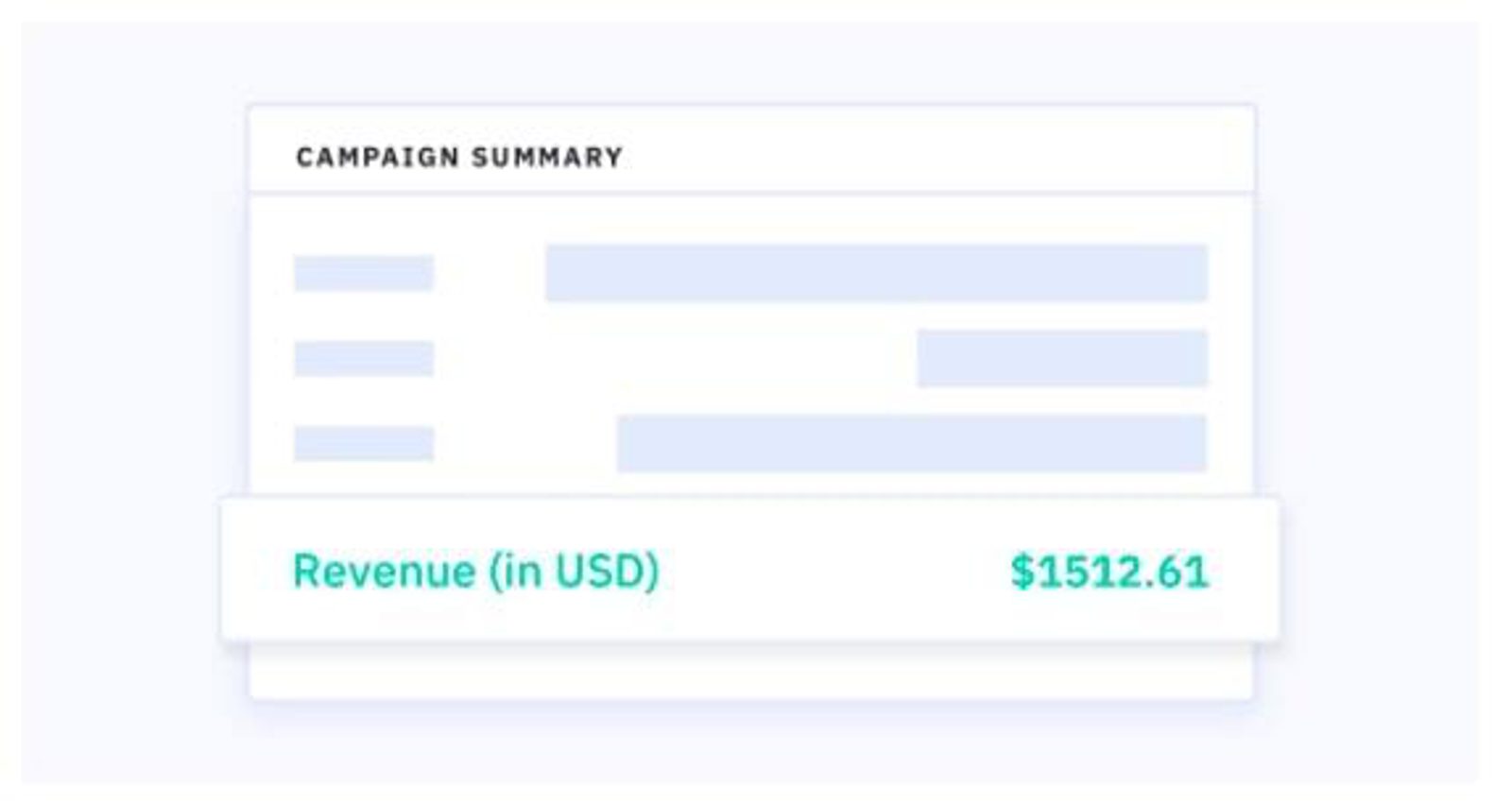Click the dollar sign before 1512.61
The width and height of the screenshot is (1512, 803).
(1022, 572)
